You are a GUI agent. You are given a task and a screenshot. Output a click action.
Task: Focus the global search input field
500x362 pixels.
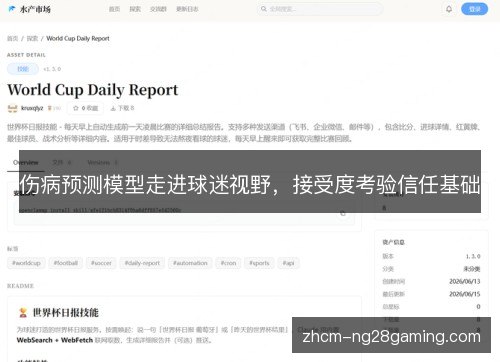(x=320, y=9)
